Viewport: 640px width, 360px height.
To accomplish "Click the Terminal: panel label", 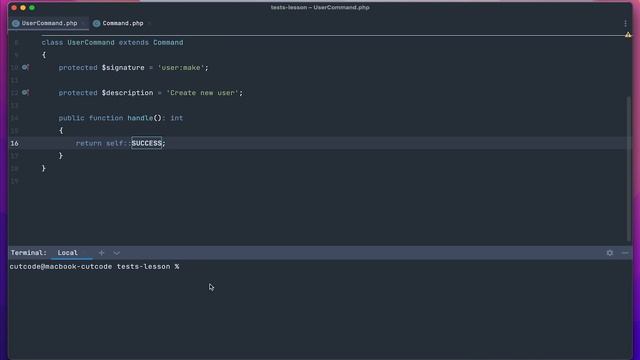I will [29, 253].
